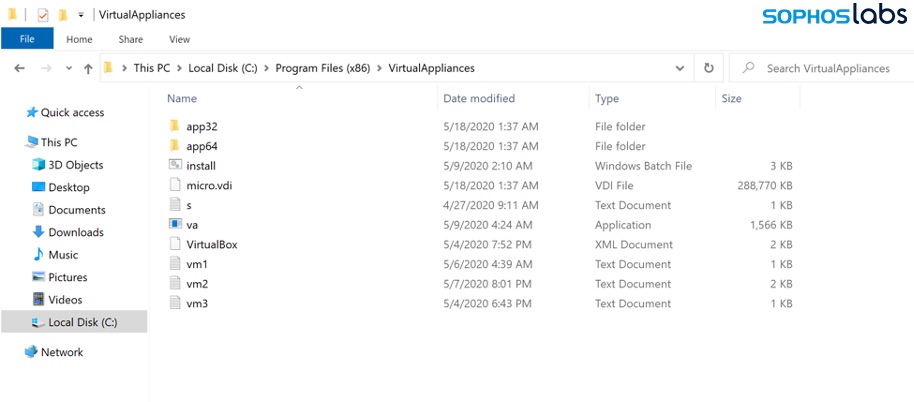This screenshot has width=914, height=402.
Task: Switch to the Share ribbon tab
Action: pyautogui.click(x=130, y=39)
